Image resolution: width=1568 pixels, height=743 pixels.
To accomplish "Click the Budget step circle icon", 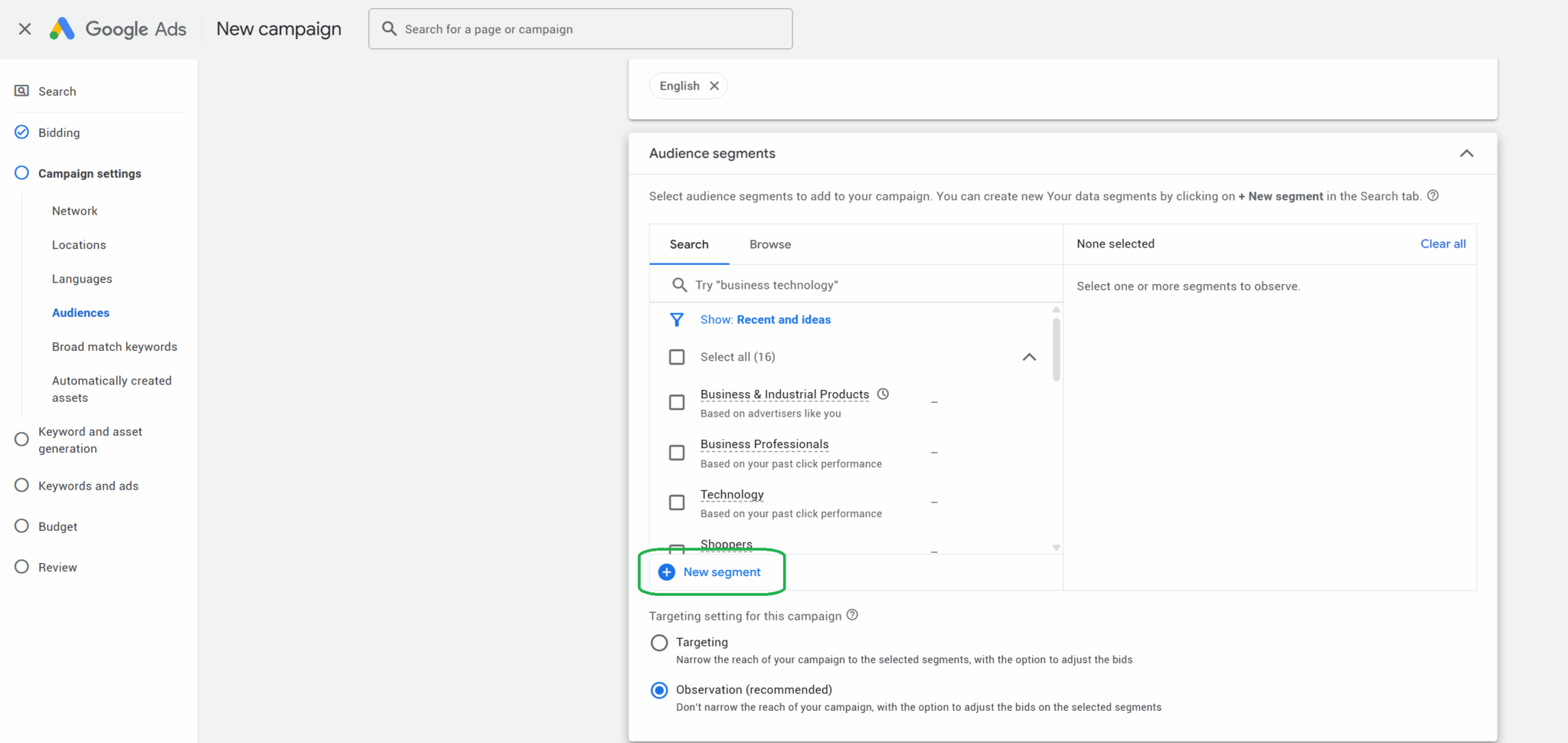I will (x=21, y=526).
